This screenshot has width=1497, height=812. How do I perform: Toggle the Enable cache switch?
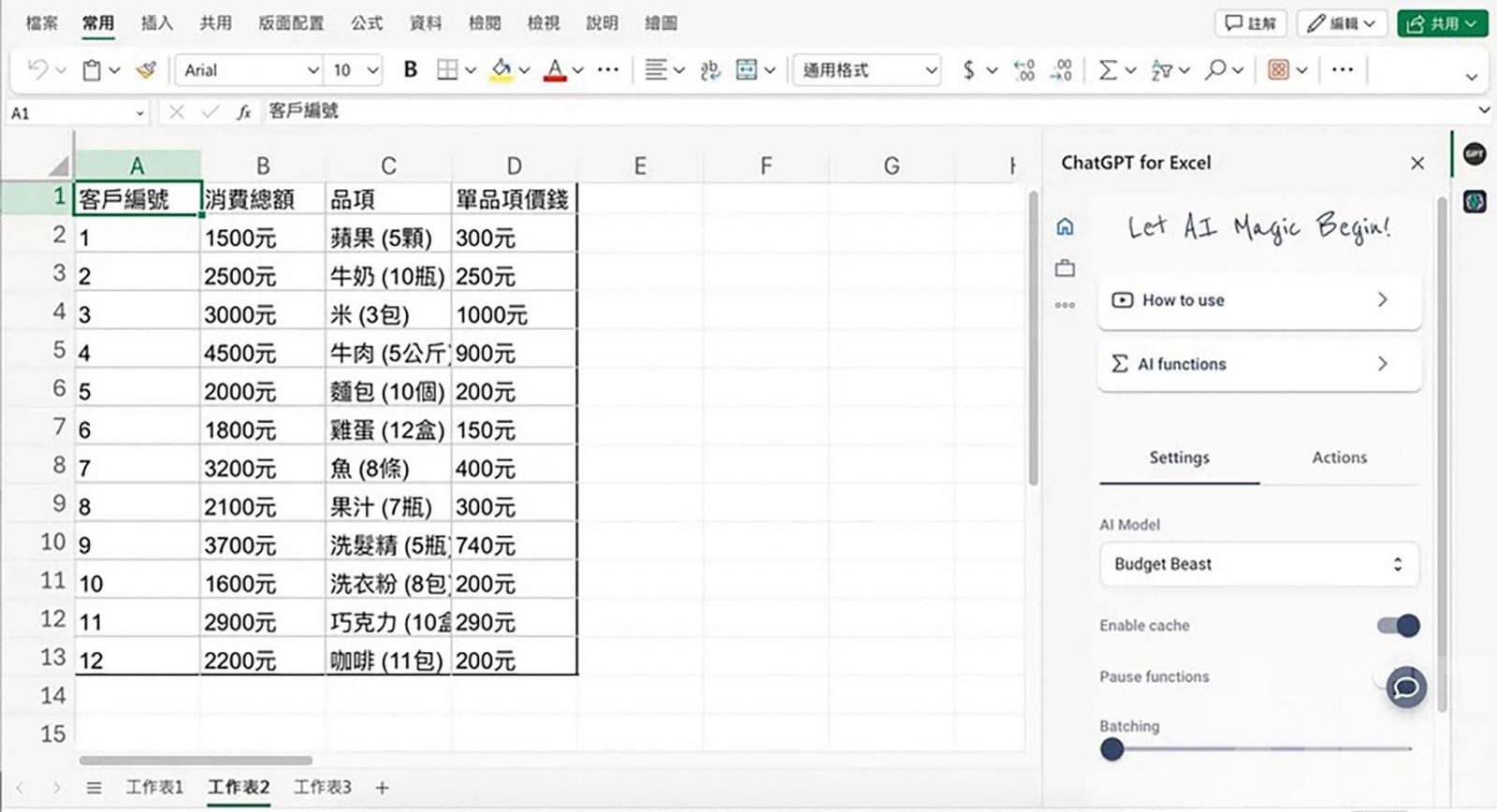click(x=1398, y=625)
